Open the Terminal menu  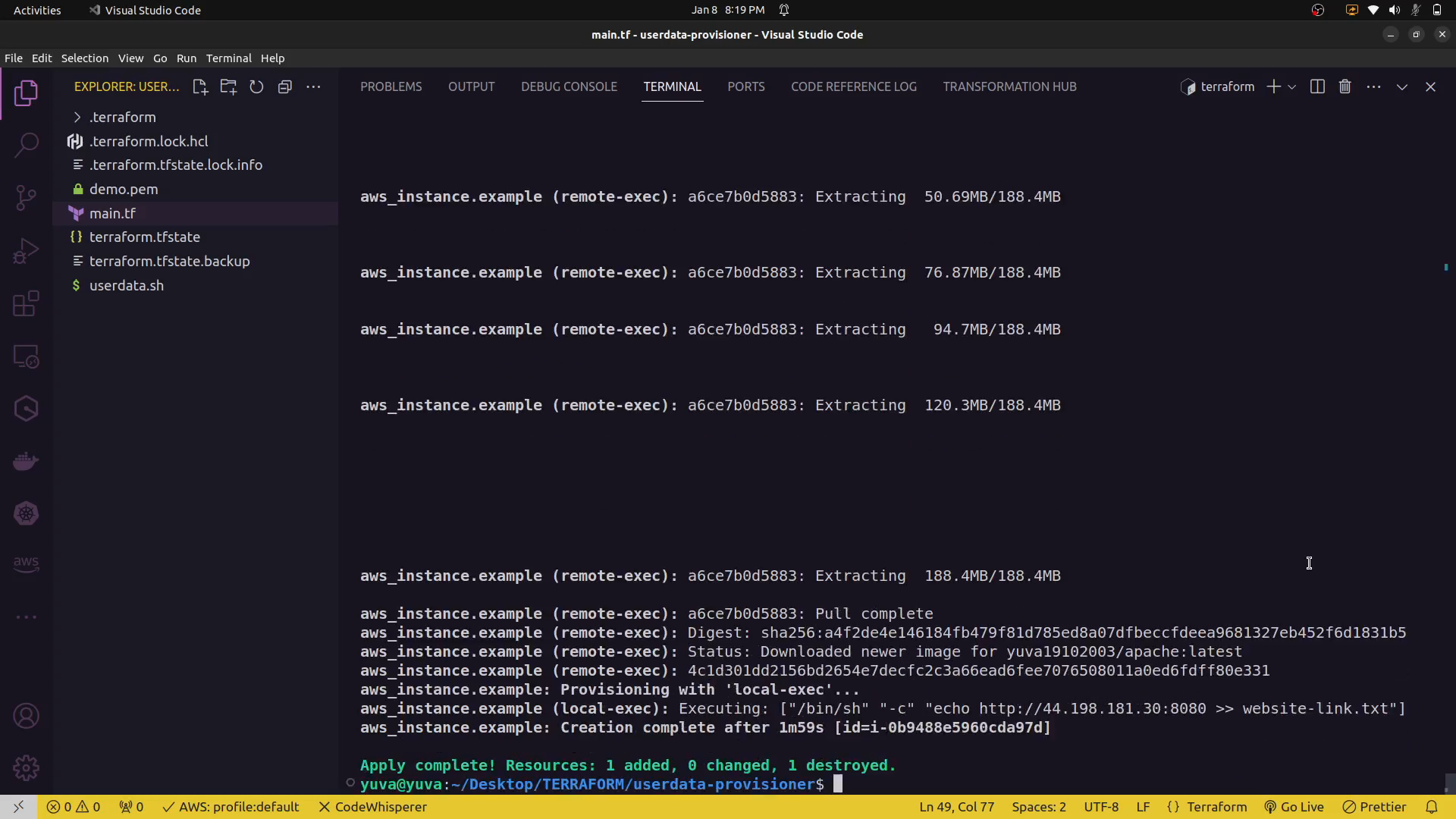[x=228, y=58]
